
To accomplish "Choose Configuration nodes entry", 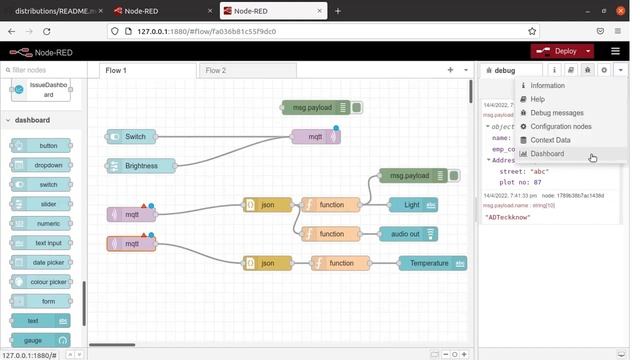I will tap(572, 127).
